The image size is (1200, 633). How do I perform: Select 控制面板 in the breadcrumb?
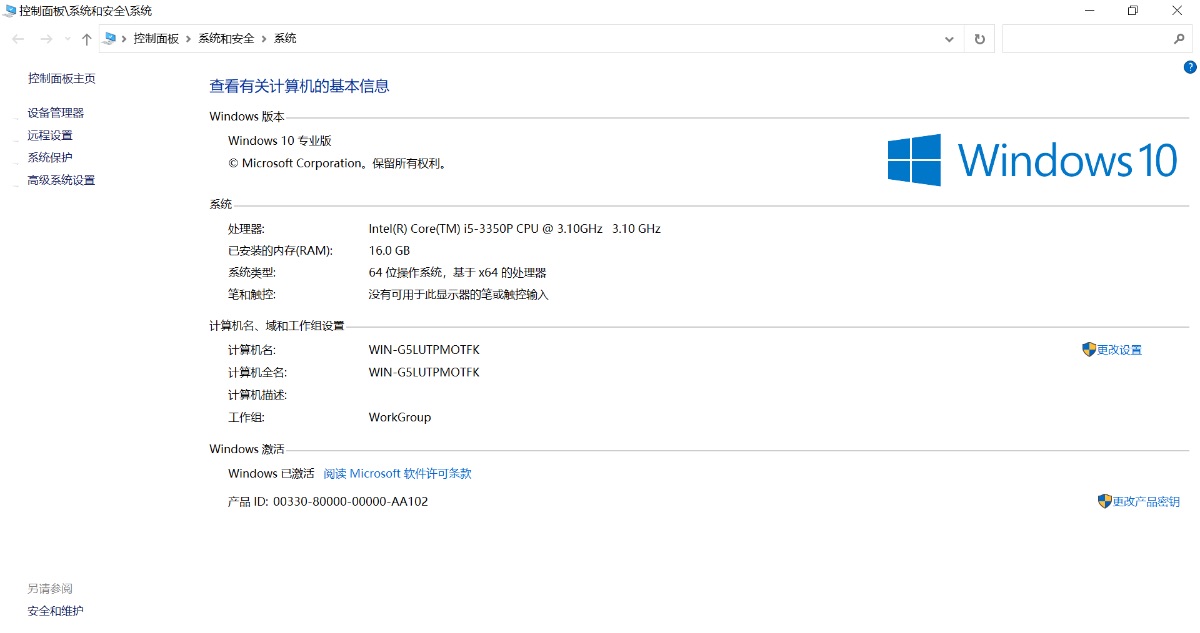pos(156,39)
